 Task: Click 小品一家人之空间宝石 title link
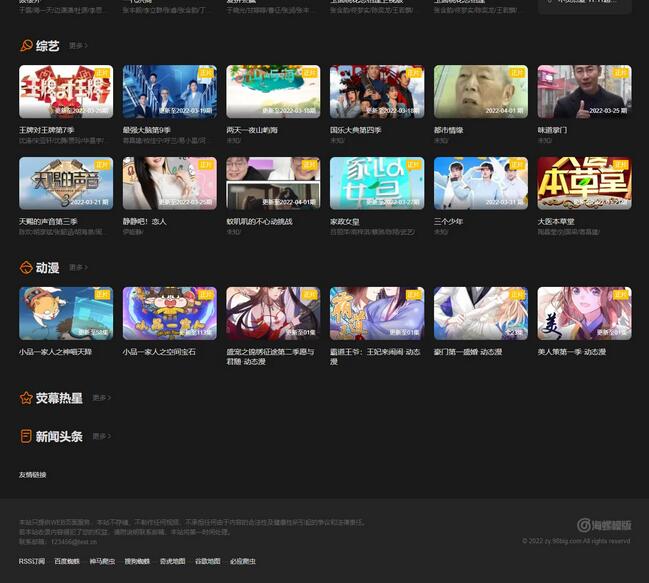click(x=159, y=352)
